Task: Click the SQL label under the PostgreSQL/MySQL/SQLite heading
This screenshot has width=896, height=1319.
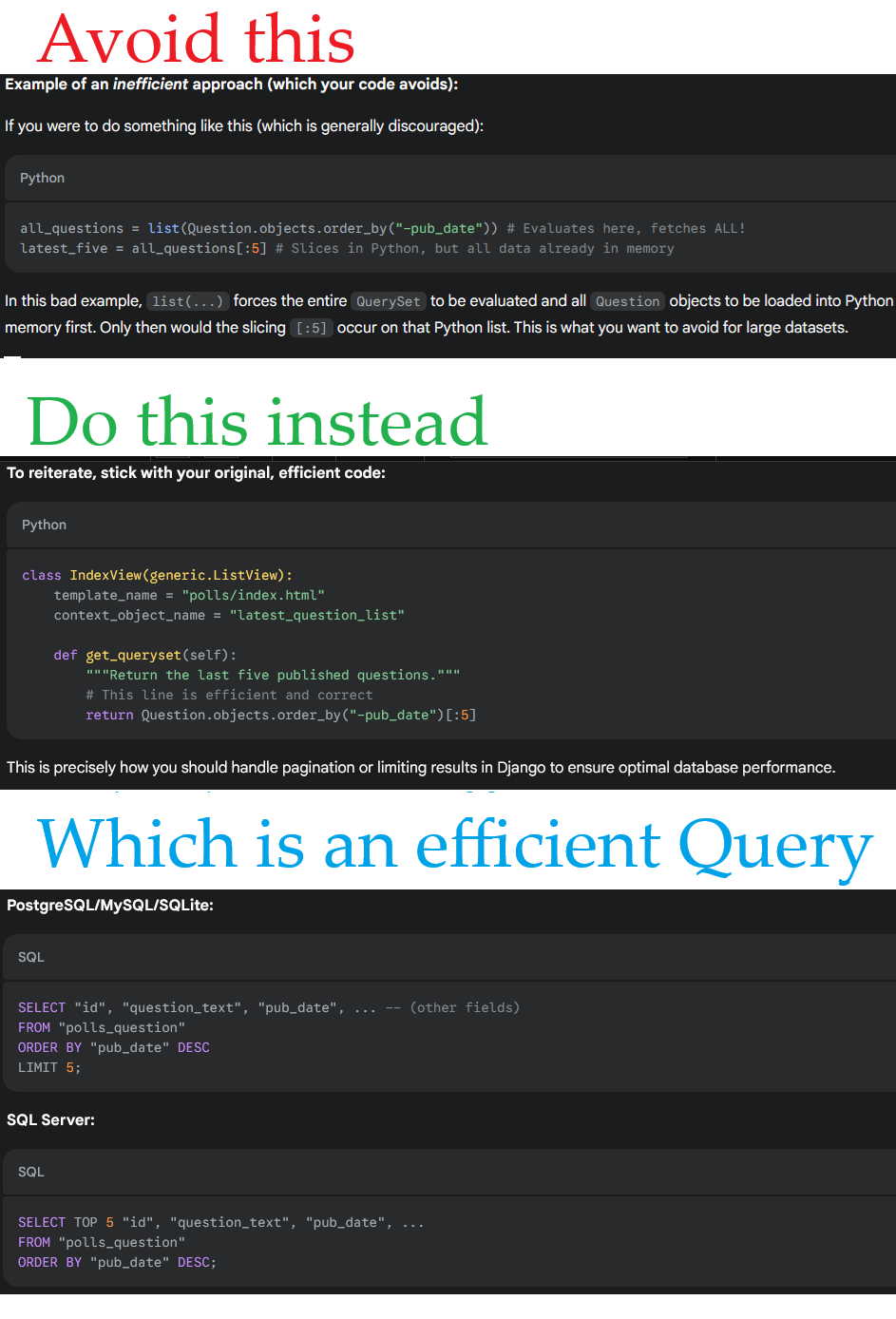Action: 31,957
